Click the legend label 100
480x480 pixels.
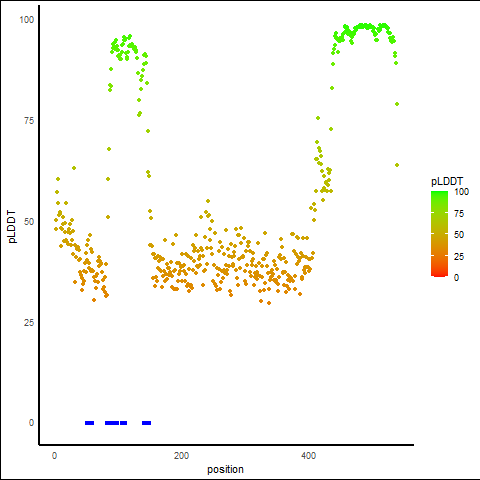461,192
